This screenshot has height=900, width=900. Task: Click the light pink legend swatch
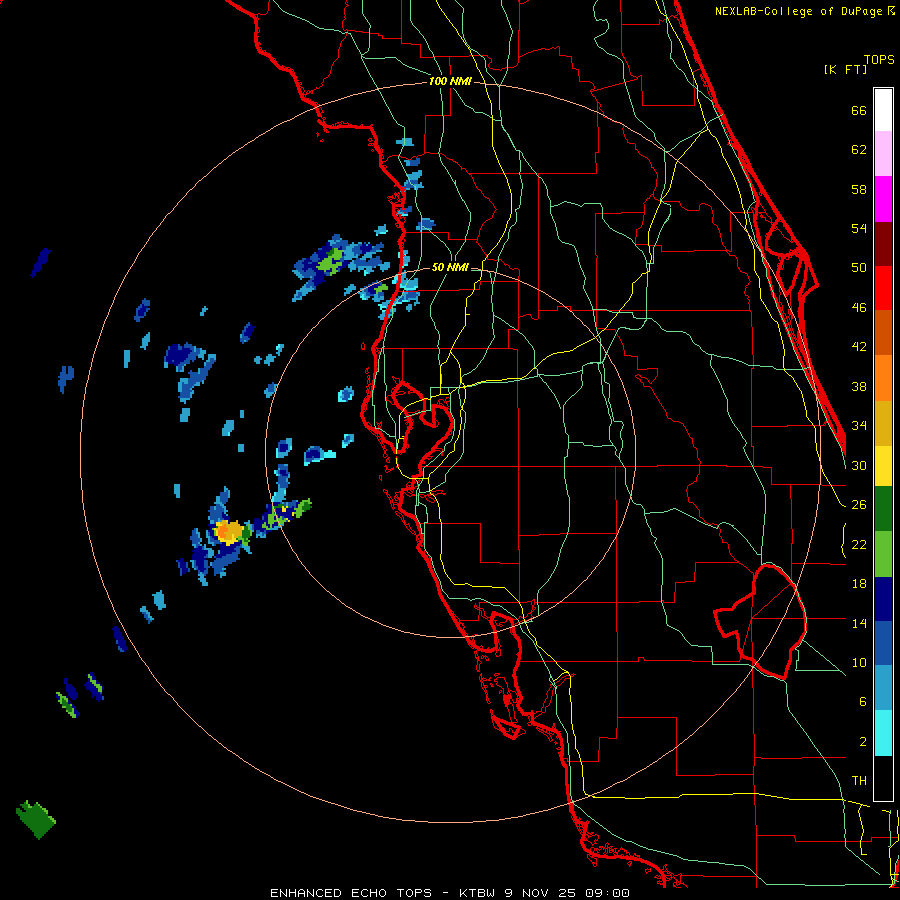pos(883,154)
